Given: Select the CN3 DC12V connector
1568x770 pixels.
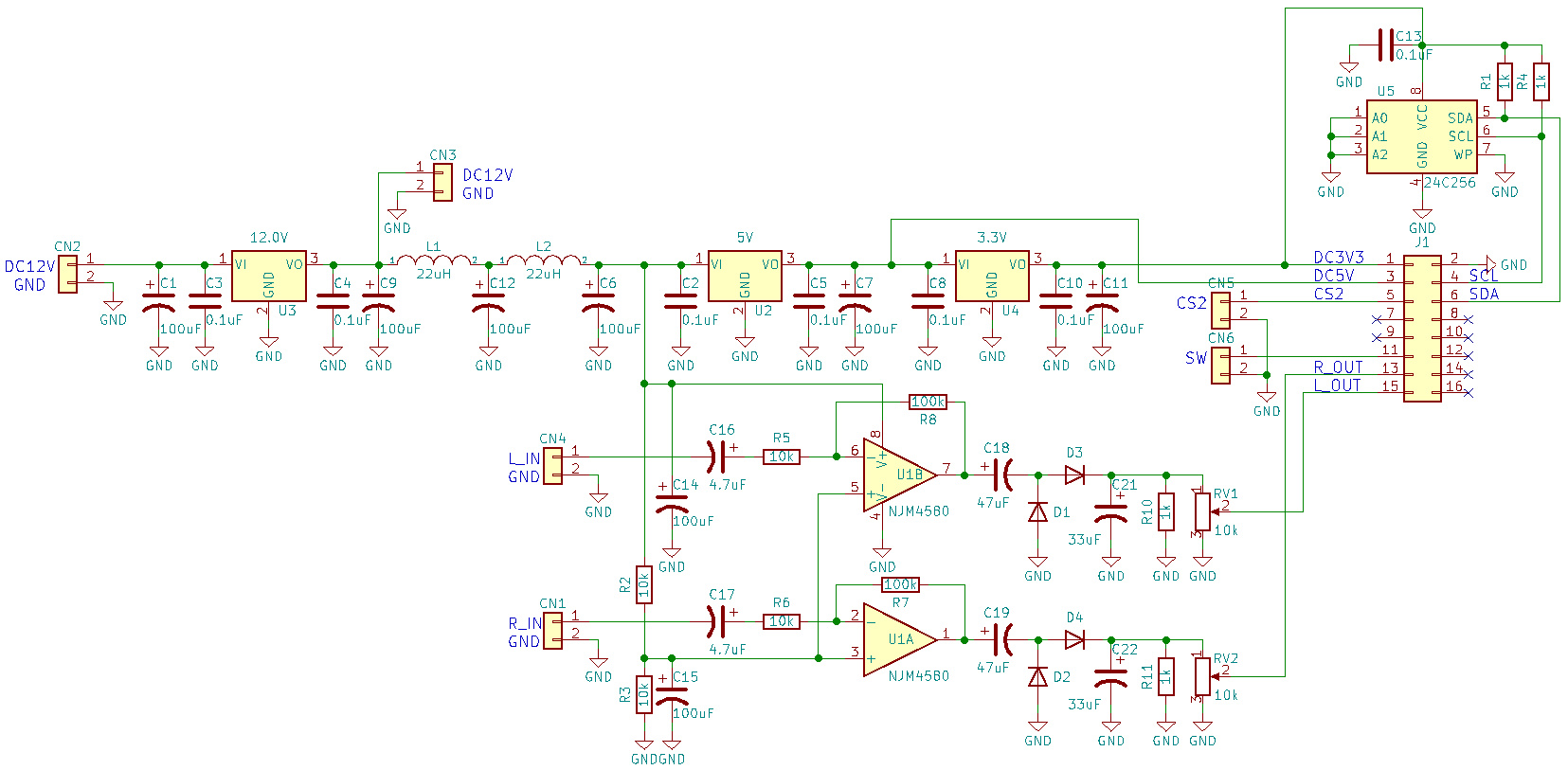Looking at the screenshot, I should coord(442,182).
